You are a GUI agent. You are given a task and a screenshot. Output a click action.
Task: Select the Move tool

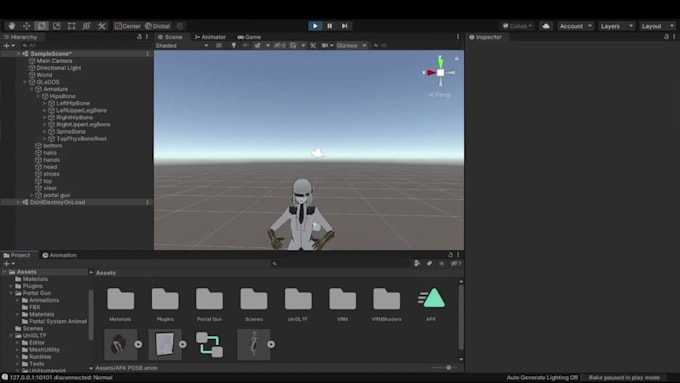pyautogui.click(x=26, y=26)
